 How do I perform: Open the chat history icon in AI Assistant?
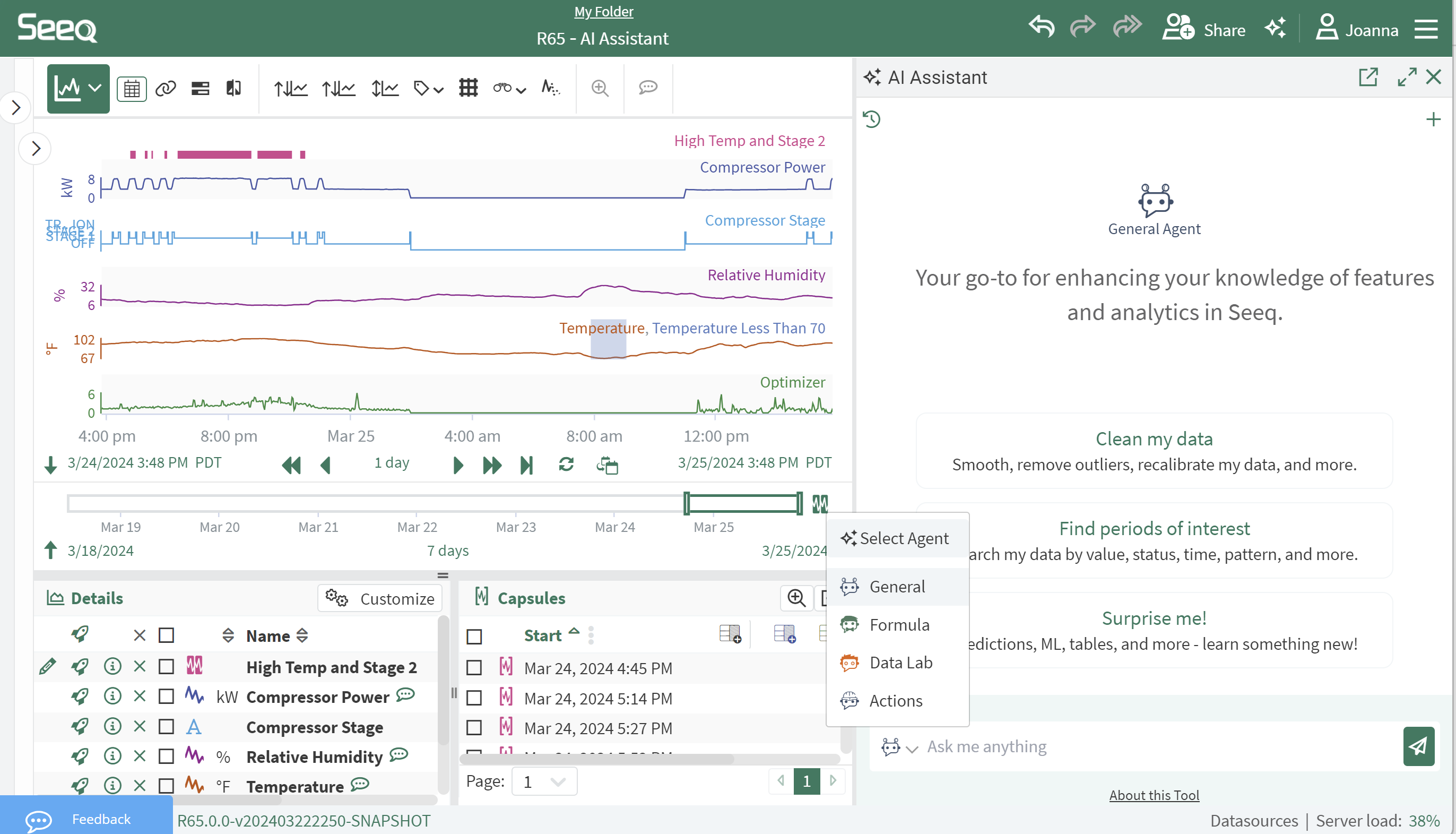871,119
